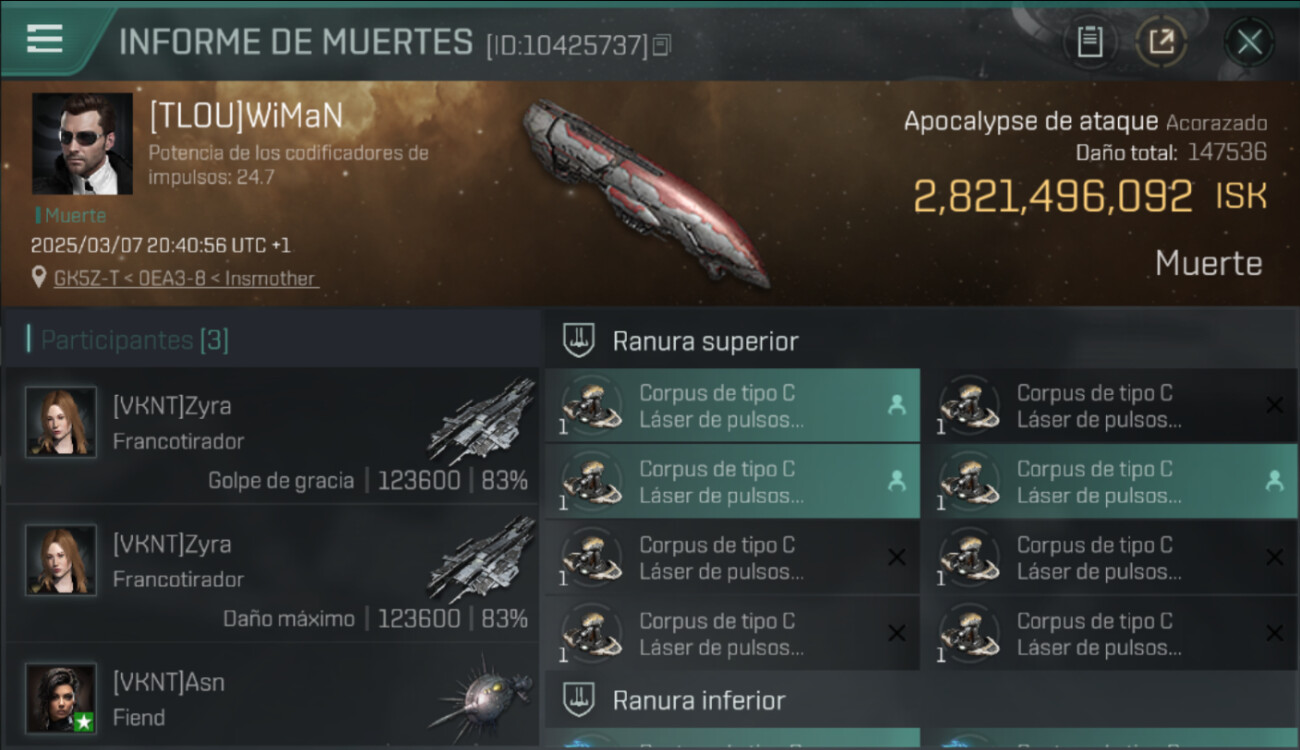The width and height of the screenshot is (1300, 750).
Task: Click the share export icon
Action: pos(1161,42)
